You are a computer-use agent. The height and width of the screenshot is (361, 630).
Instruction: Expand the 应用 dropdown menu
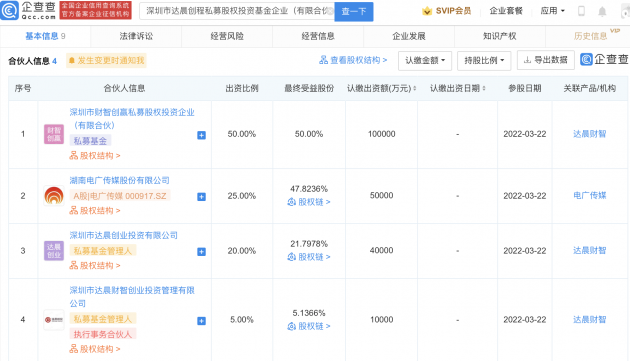coord(552,11)
